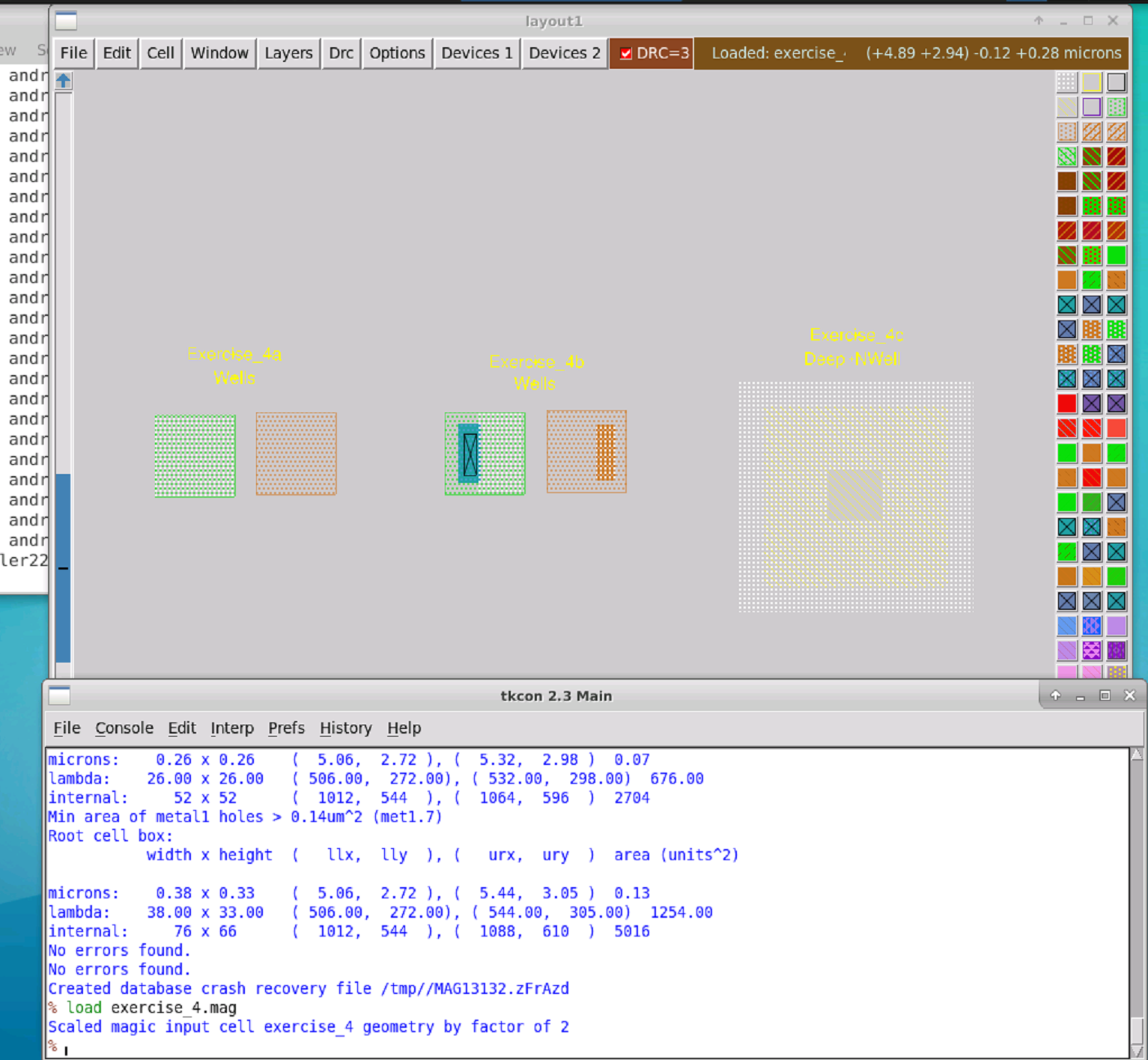The image size is (1148, 1060).
Task: Select the light blue diagonal-lined layer icon
Action: pos(1066,626)
